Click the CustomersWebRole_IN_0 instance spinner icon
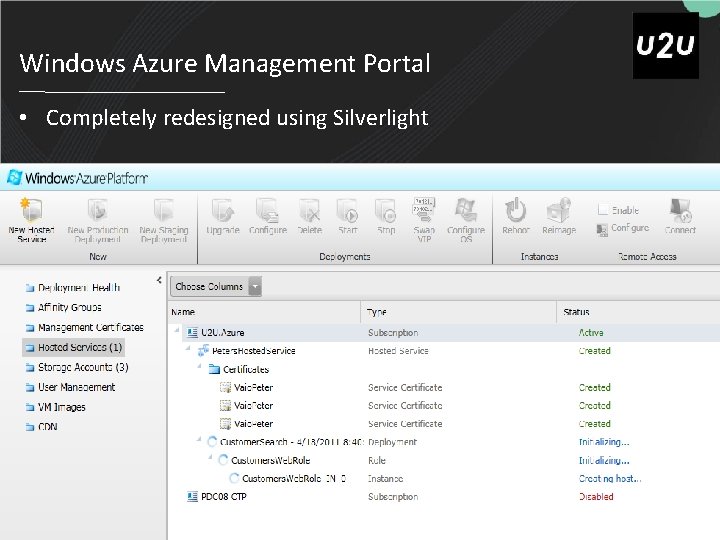The image size is (720, 540). click(234, 478)
